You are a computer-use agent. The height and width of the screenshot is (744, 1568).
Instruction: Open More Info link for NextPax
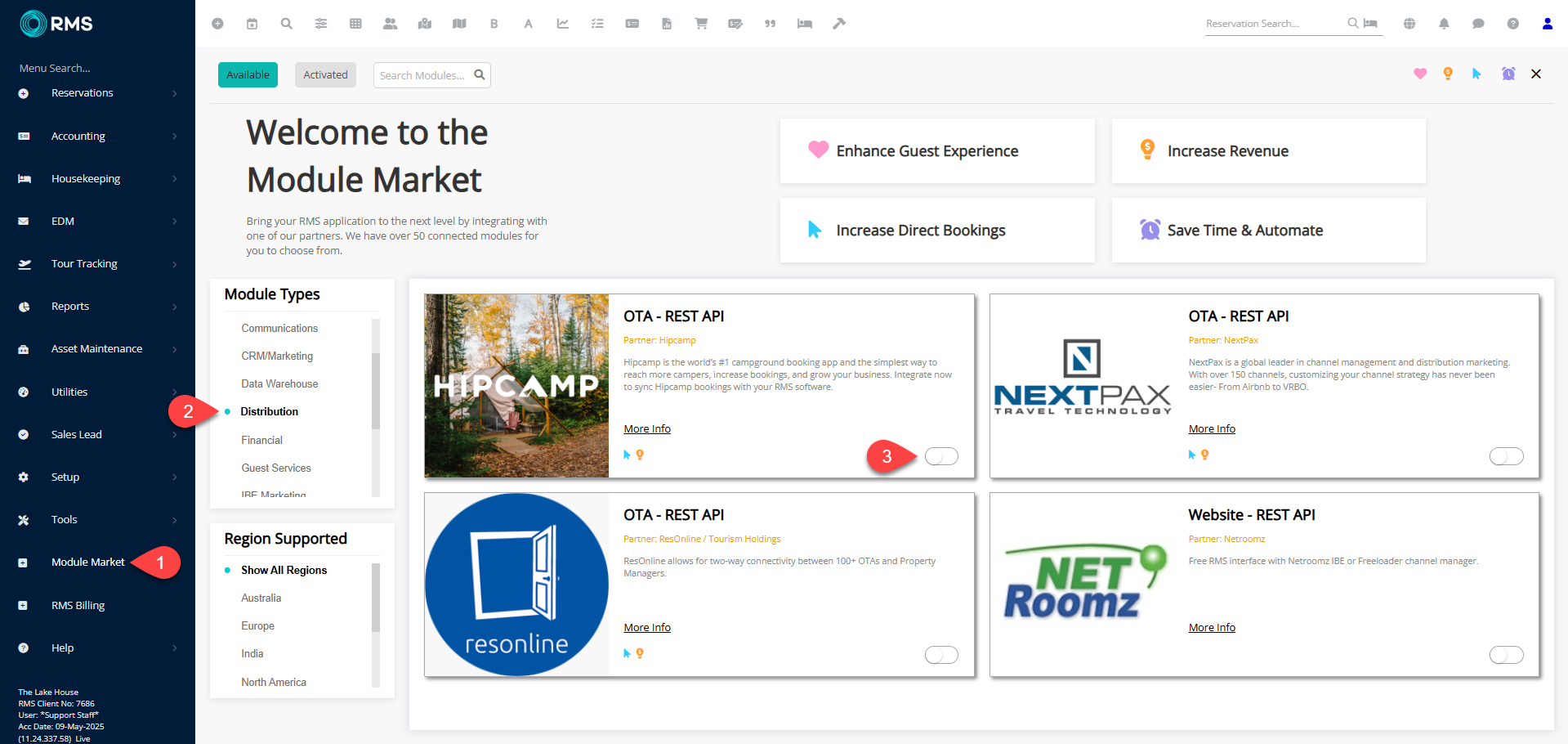coord(1212,428)
